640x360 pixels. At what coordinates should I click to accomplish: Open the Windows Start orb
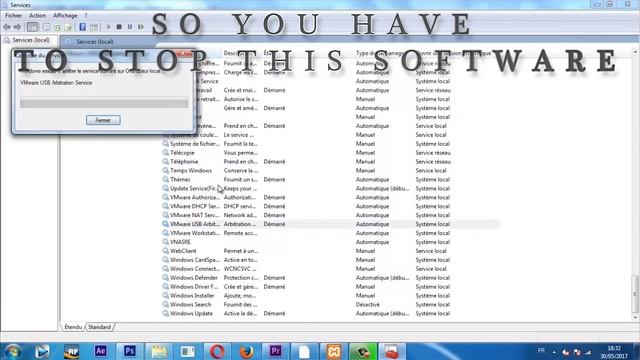click(x=13, y=351)
